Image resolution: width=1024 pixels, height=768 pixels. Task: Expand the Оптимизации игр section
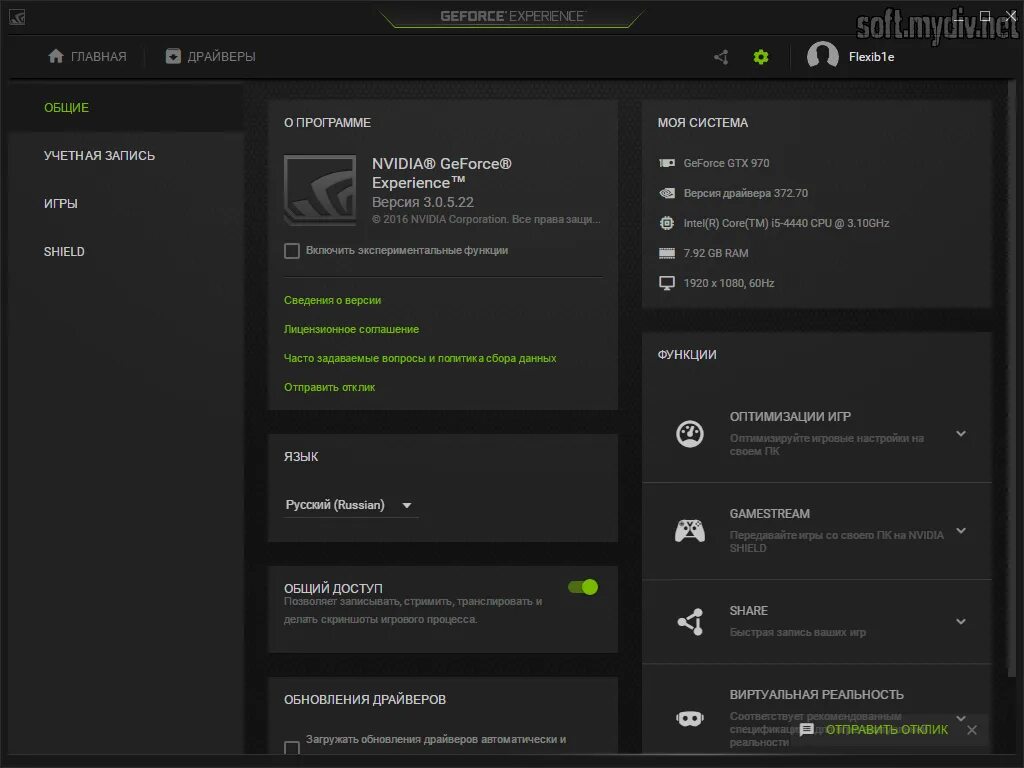pos(961,434)
